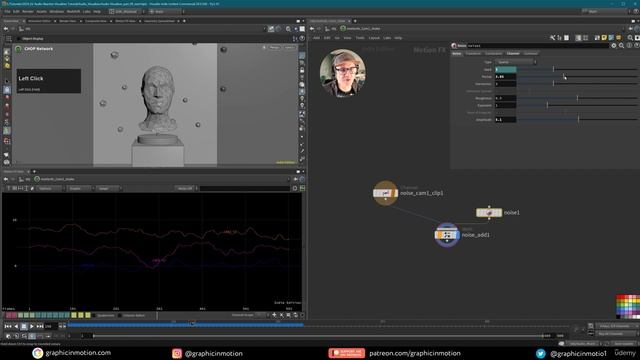Open the Tools menu in network editor
The image size is (640, 360).
[360, 38]
